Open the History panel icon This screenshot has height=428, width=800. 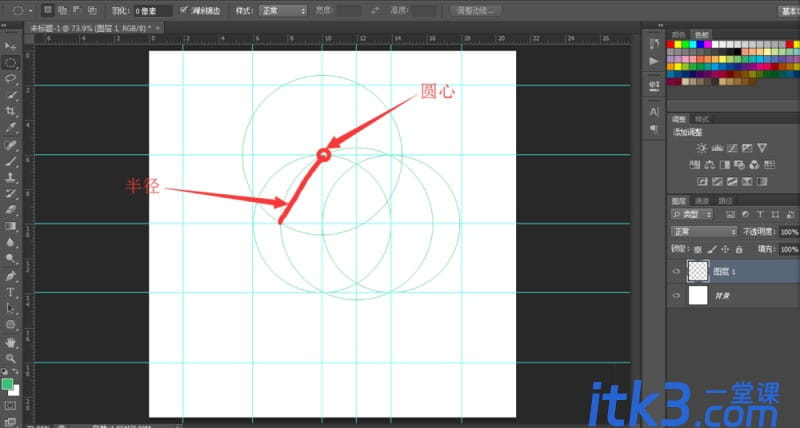pyautogui.click(x=654, y=44)
